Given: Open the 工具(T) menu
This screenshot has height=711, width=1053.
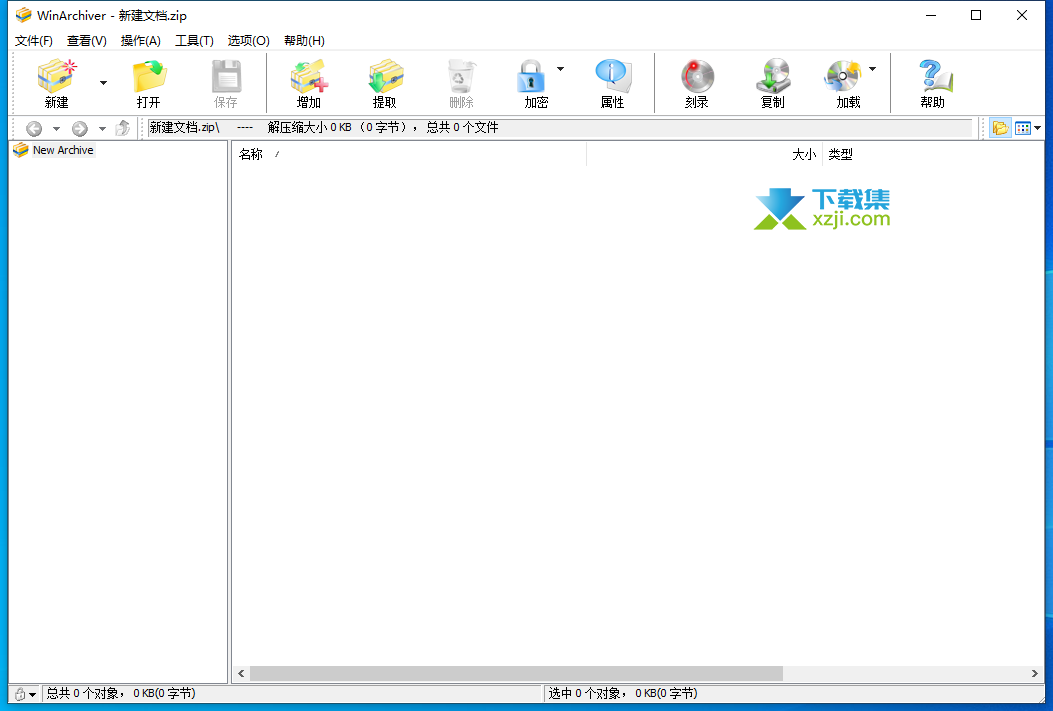Looking at the screenshot, I should (194, 41).
